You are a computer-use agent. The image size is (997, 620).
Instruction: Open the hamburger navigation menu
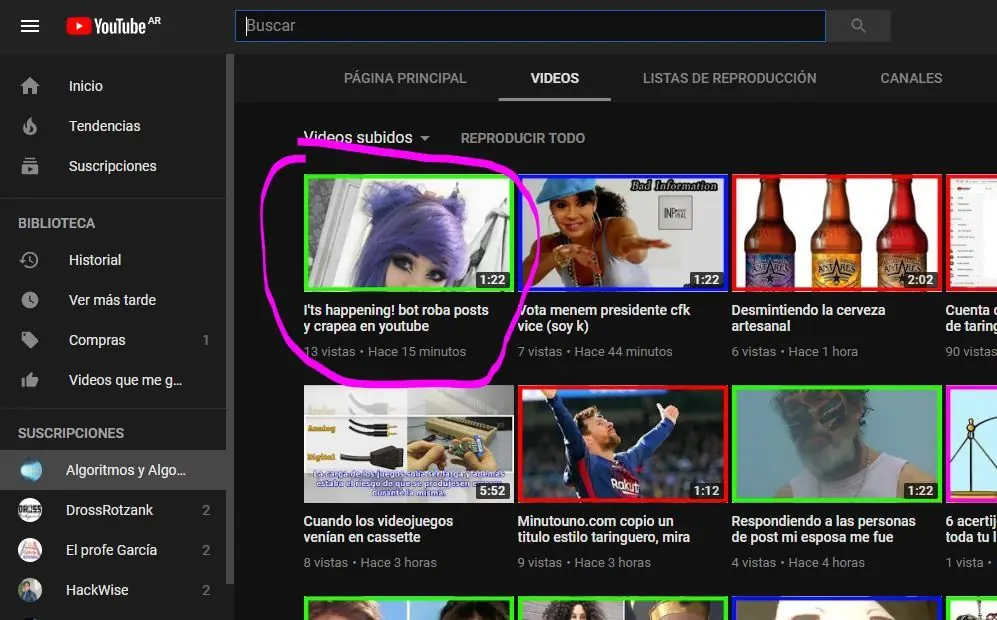(x=30, y=26)
